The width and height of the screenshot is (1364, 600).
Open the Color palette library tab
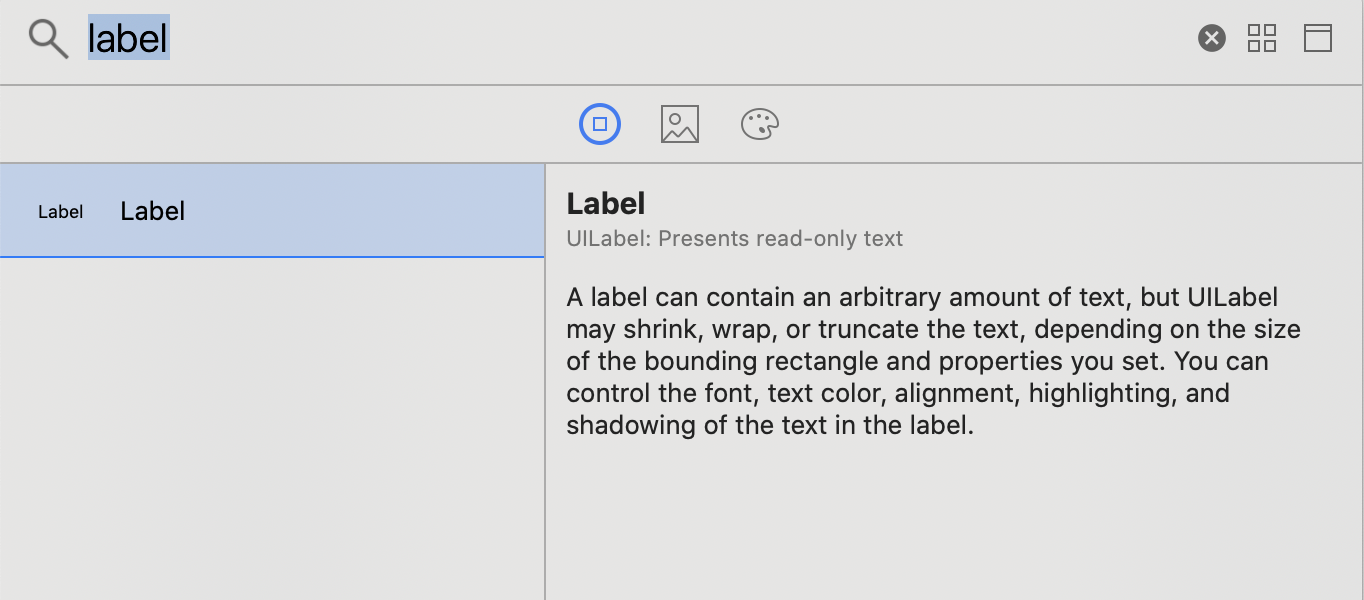(759, 125)
